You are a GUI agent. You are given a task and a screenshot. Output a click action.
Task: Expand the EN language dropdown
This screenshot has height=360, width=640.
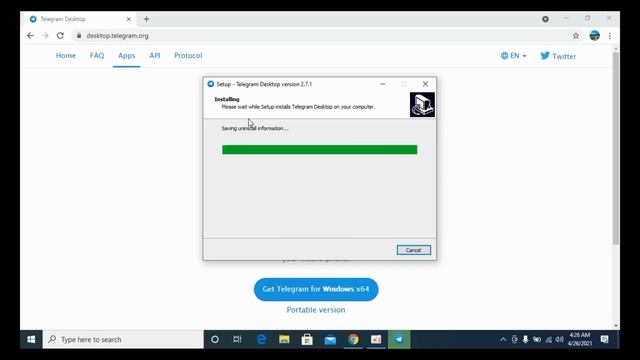(x=513, y=56)
